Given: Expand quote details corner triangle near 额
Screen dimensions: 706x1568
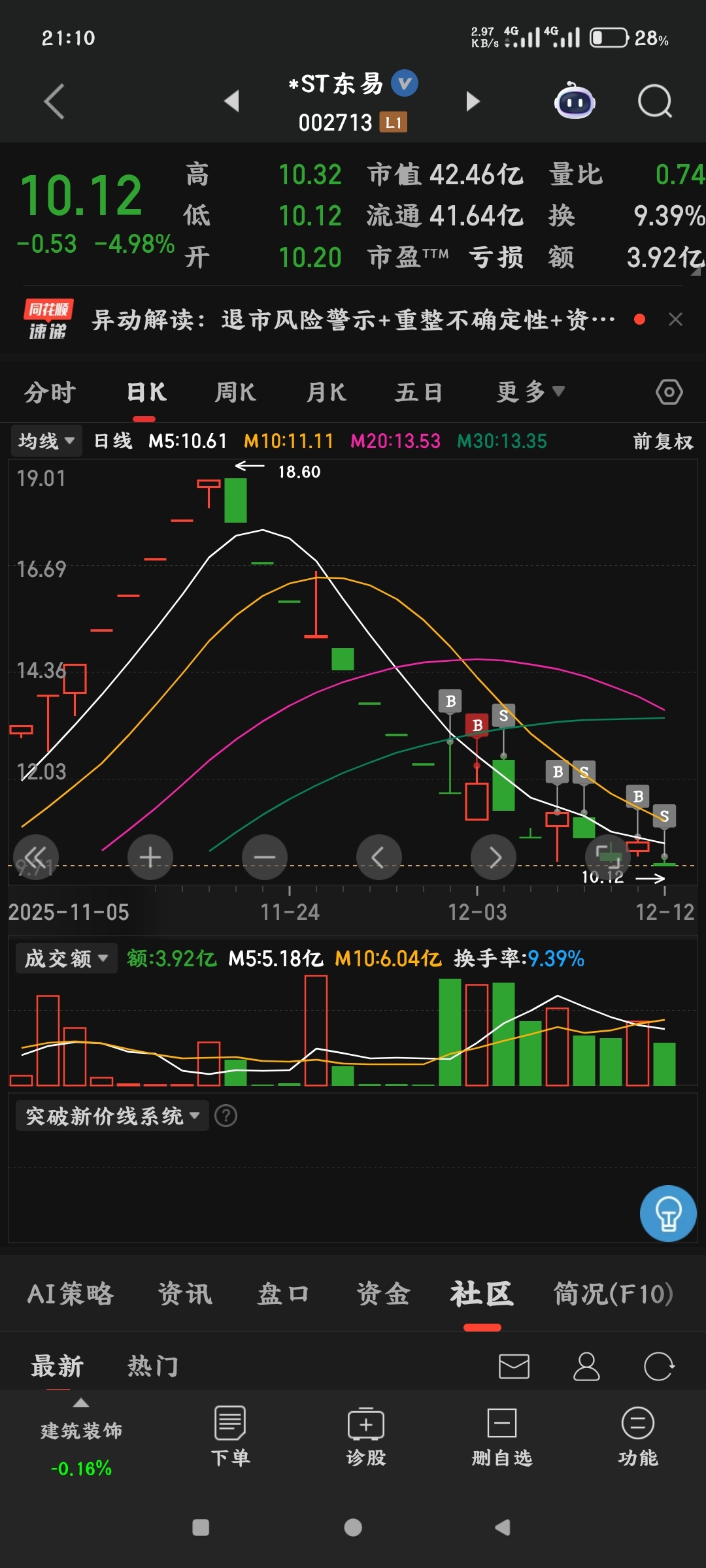Looking at the screenshot, I should pos(696,271).
